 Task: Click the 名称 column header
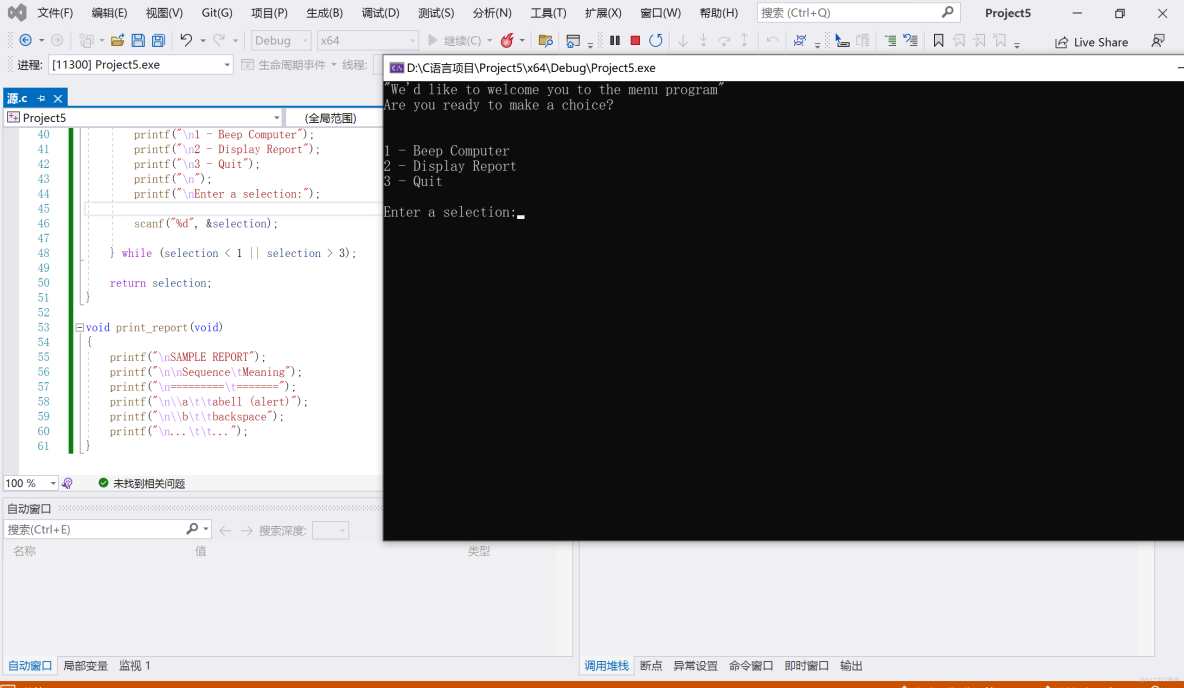tap(25, 551)
